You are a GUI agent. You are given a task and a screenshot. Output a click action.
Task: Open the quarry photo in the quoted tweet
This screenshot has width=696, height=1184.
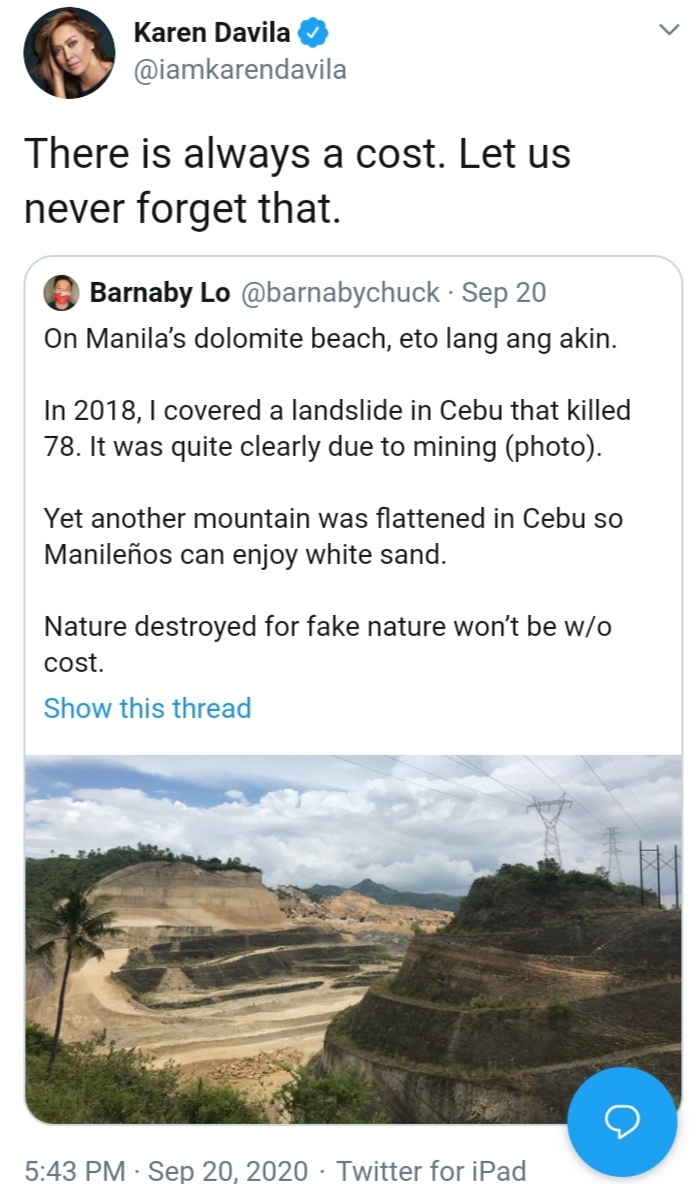353,938
